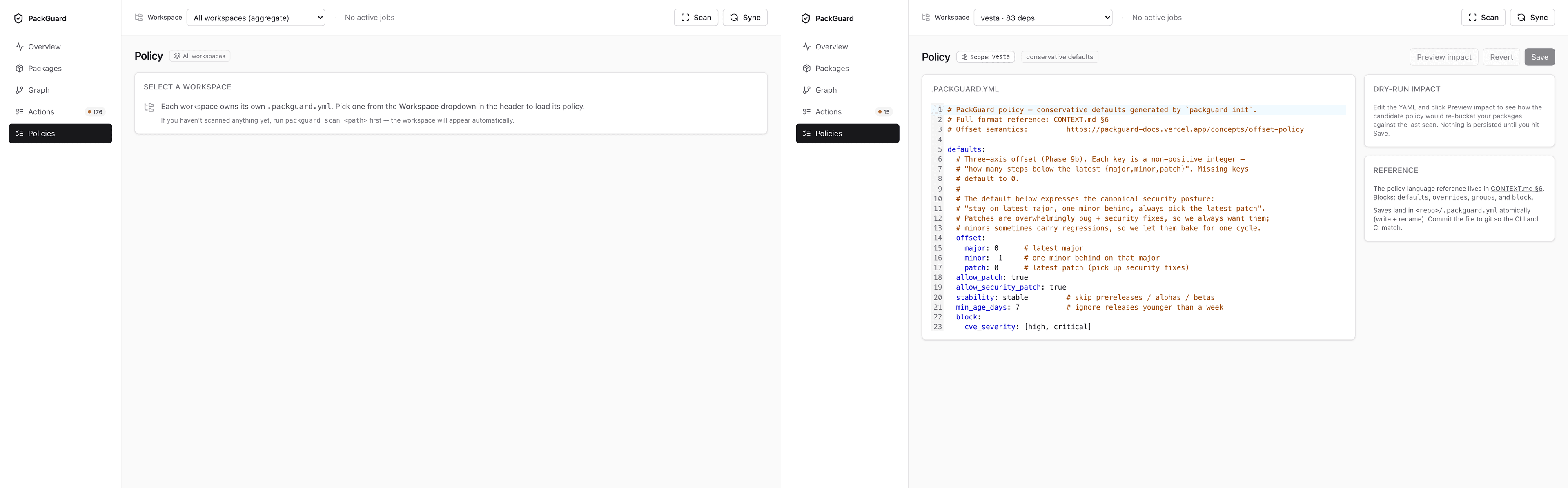Click Preview impact button
Screen dimensions: 1568x488
pyautogui.click(x=1444, y=57)
